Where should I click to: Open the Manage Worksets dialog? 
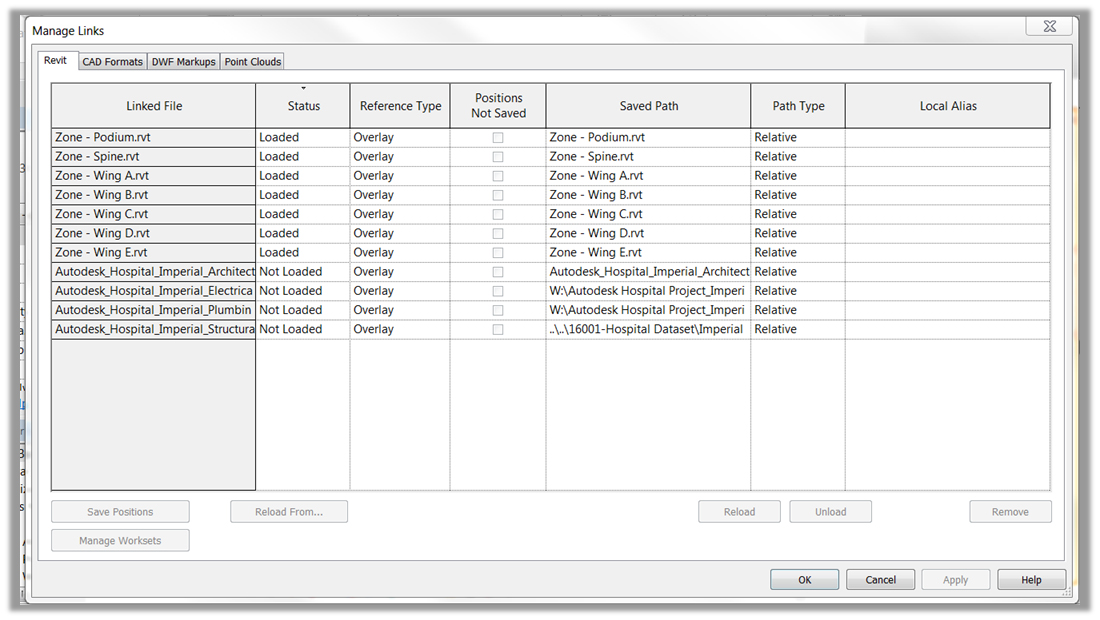coord(120,540)
